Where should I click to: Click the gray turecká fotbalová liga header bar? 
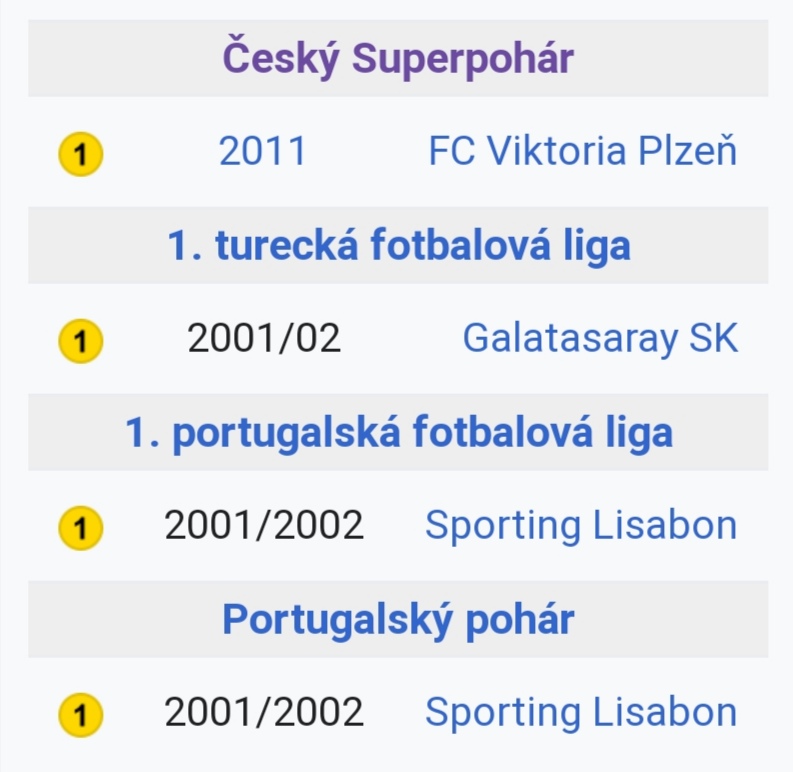pos(398,245)
